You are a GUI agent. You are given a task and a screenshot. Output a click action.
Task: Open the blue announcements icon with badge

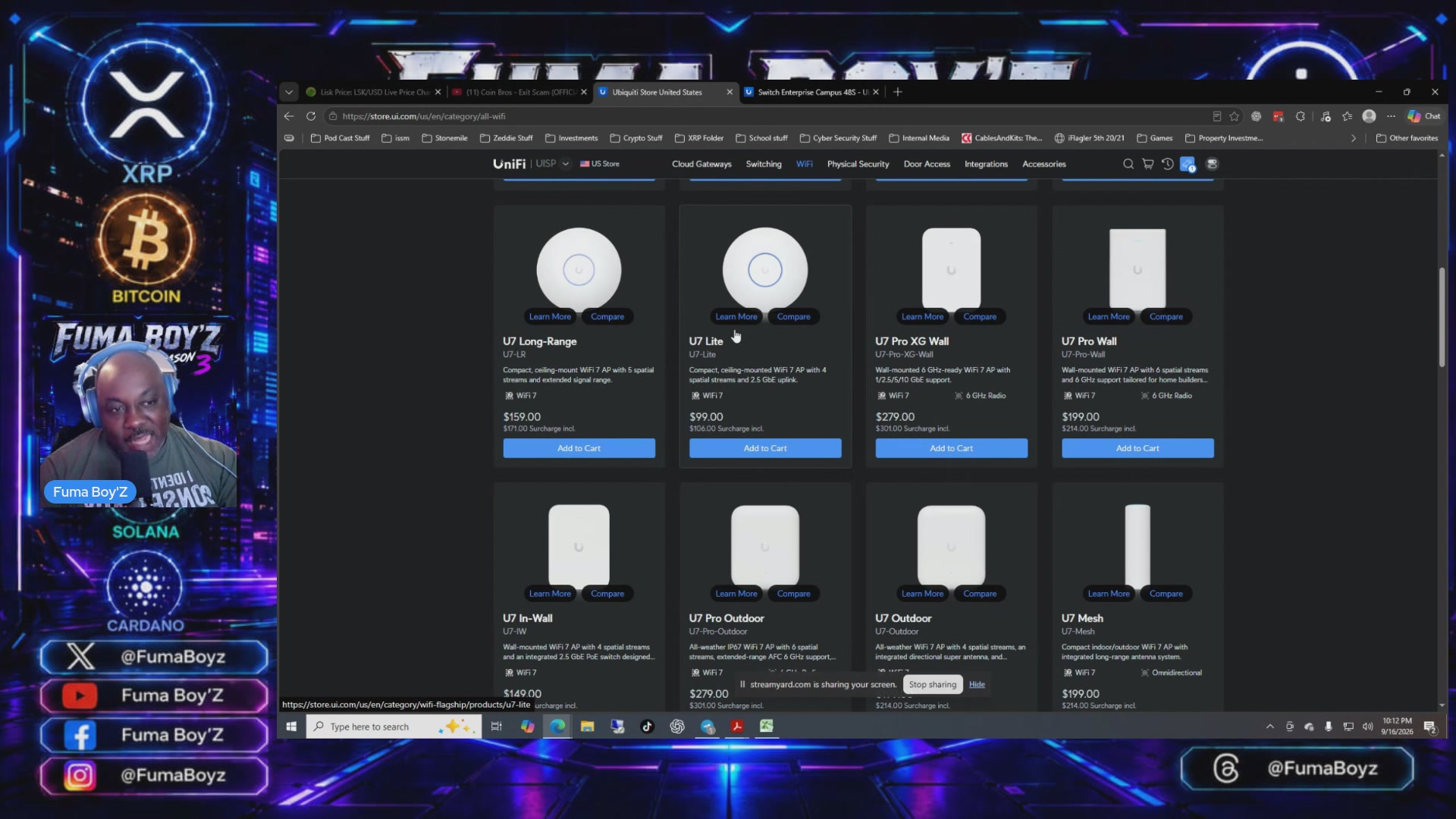coord(1188,164)
